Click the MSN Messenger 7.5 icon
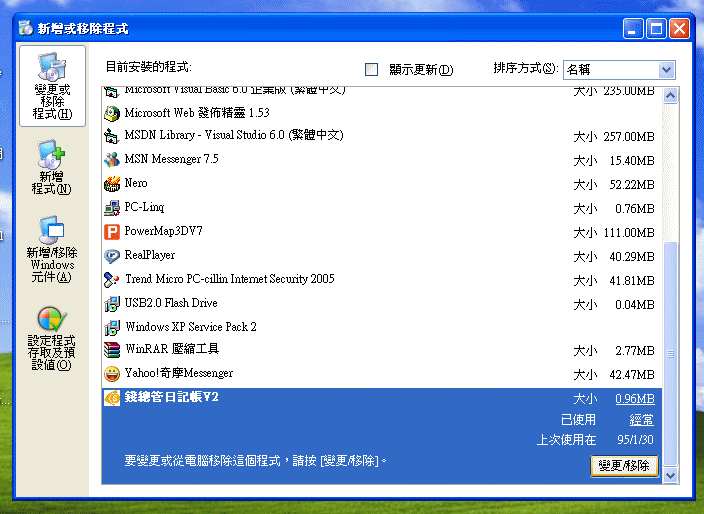704x514 pixels. pyautogui.click(x=112, y=160)
